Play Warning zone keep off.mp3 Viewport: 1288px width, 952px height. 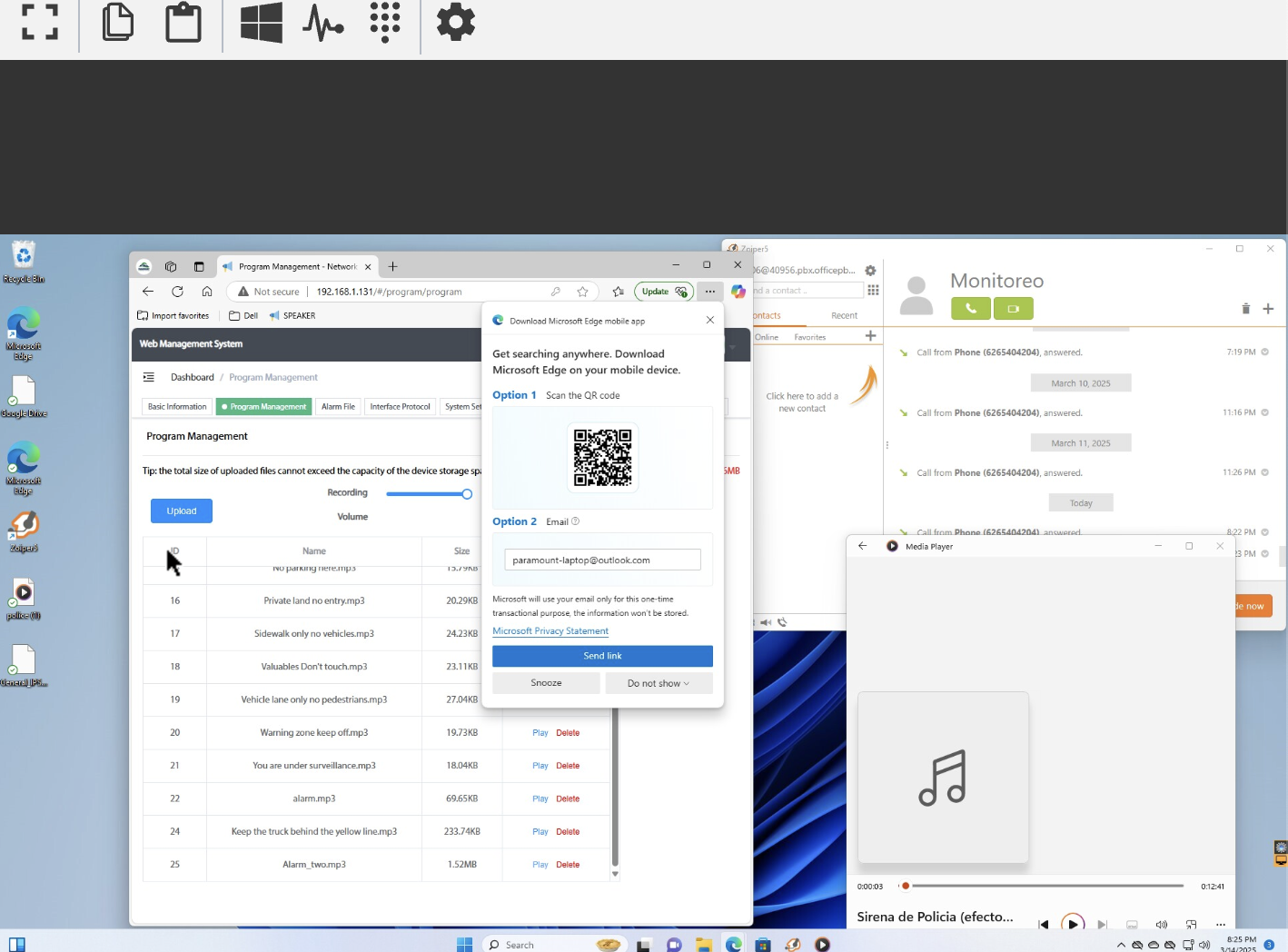(x=540, y=732)
